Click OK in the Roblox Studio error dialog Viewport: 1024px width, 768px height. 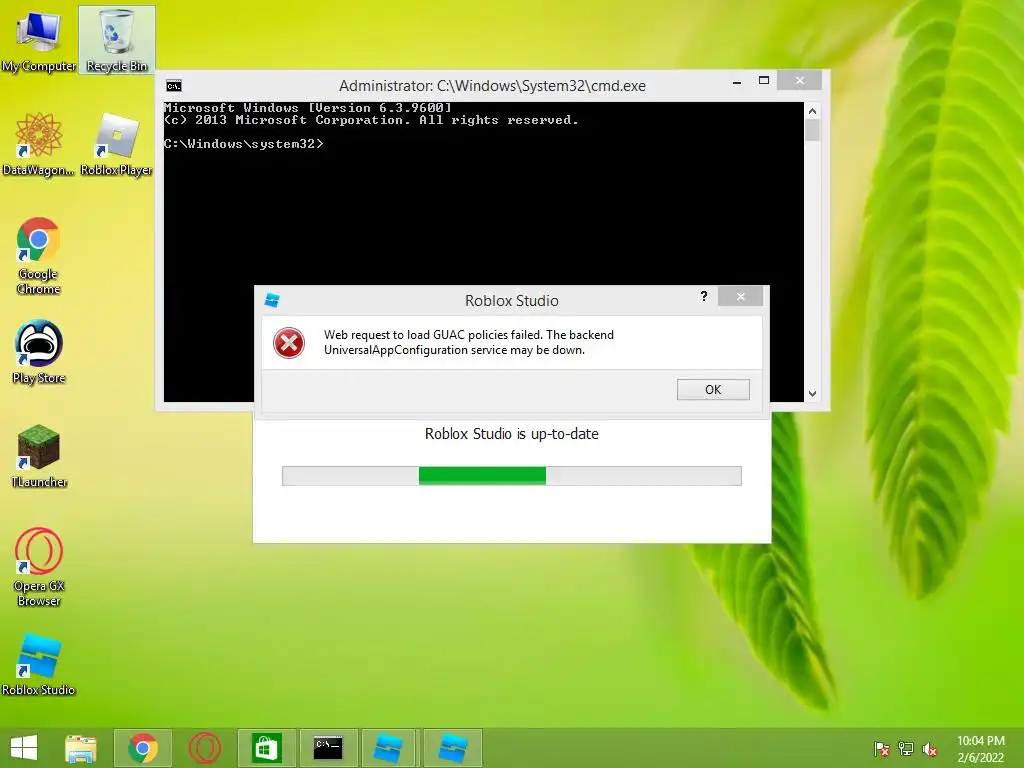coord(713,390)
